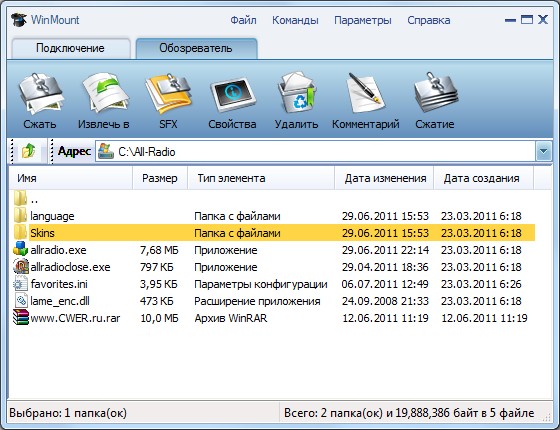Go up one folder level arrow
The height and width of the screenshot is (430, 560).
[x=29, y=151]
